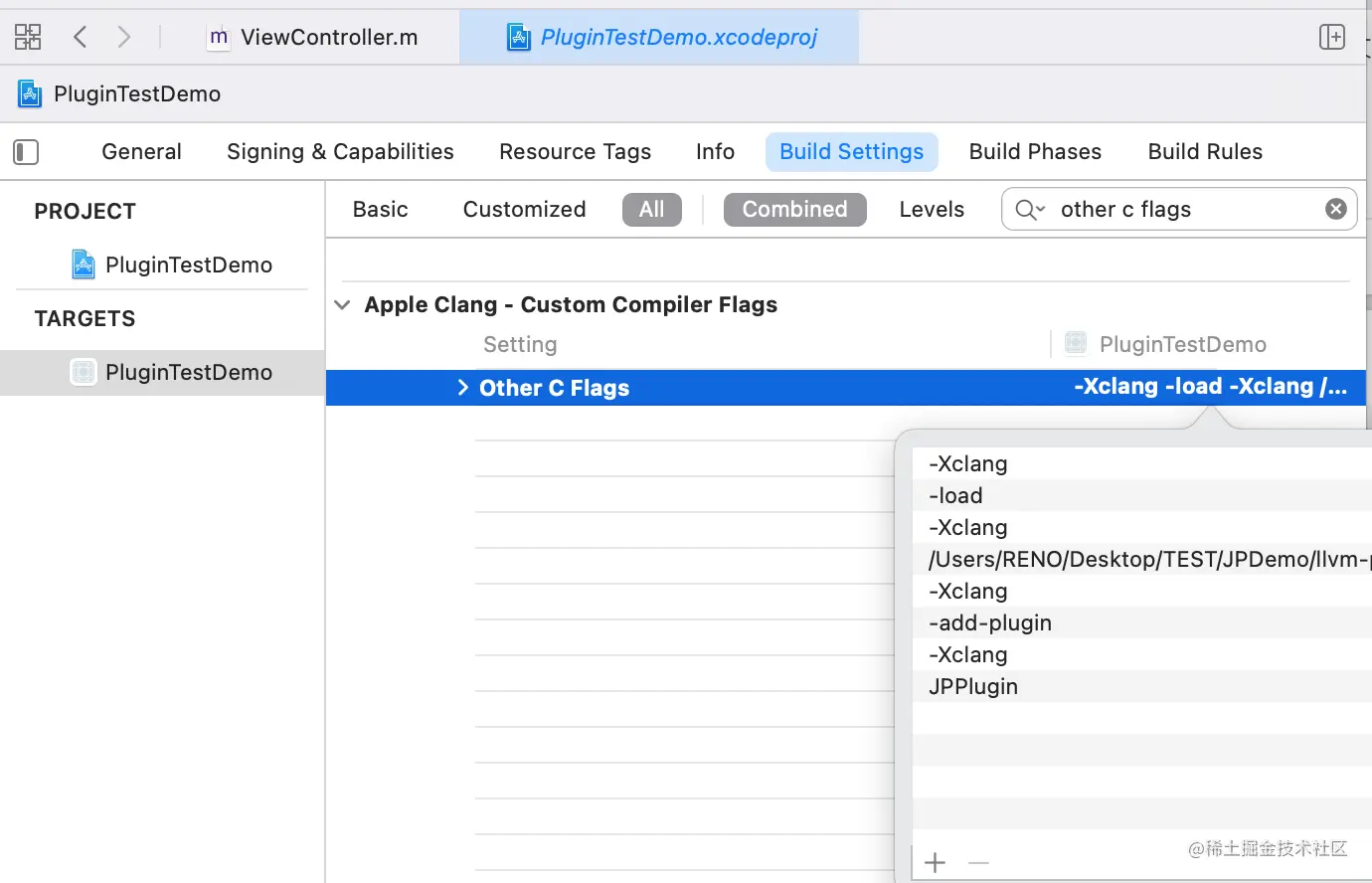Filter settings by Basic
The width and height of the screenshot is (1372, 883).
tap(381, 209)
